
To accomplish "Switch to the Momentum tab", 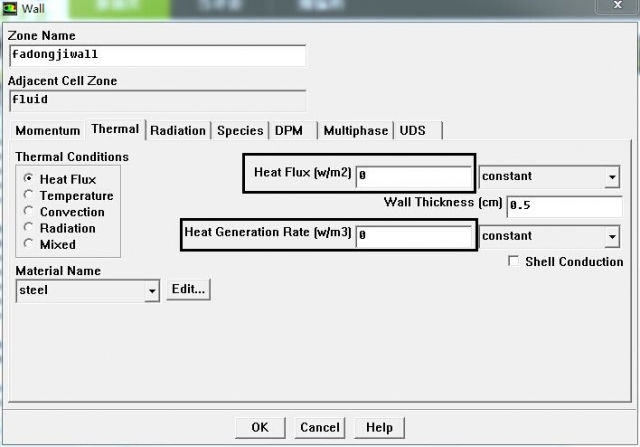I will (48, 131).
